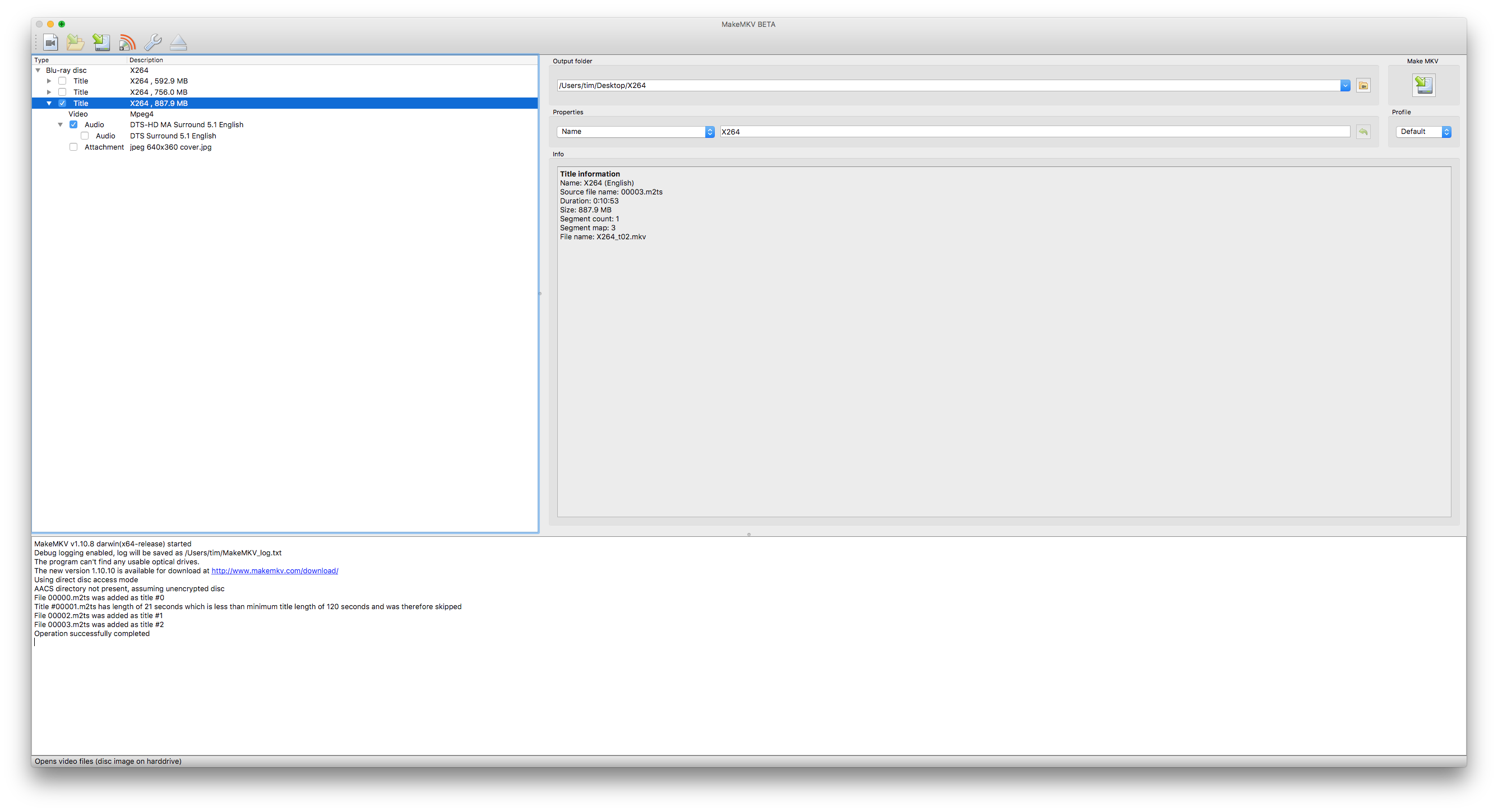Image resolution: width=1498 pixels, height=812 pixels.
Task: Click the File name X264_t02.mkv line
Action: (603, 236)
